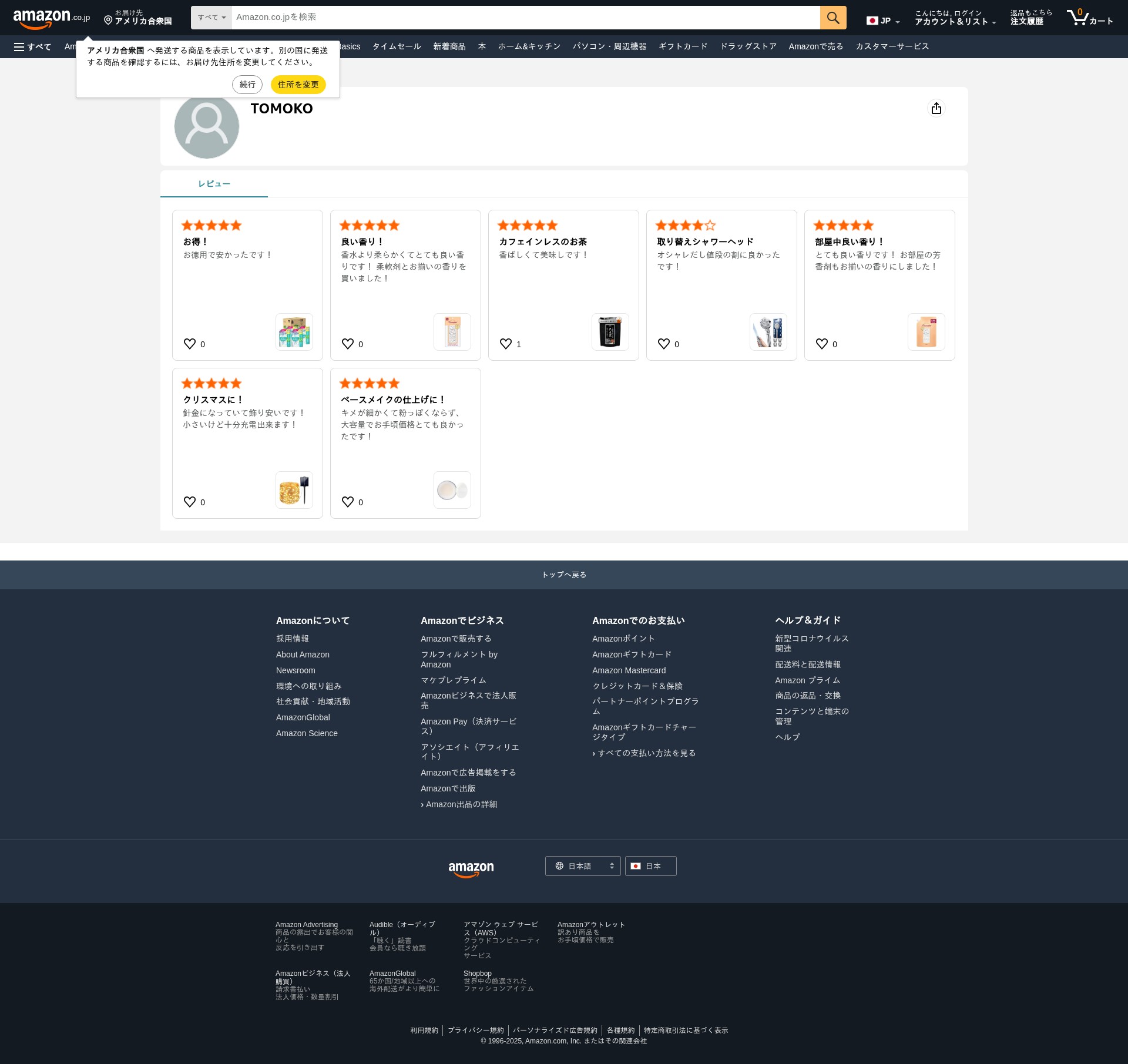
Task: Click the delivery location pin アメリカ合衆国
Action: pyautogui.click(x=138, y=18)
